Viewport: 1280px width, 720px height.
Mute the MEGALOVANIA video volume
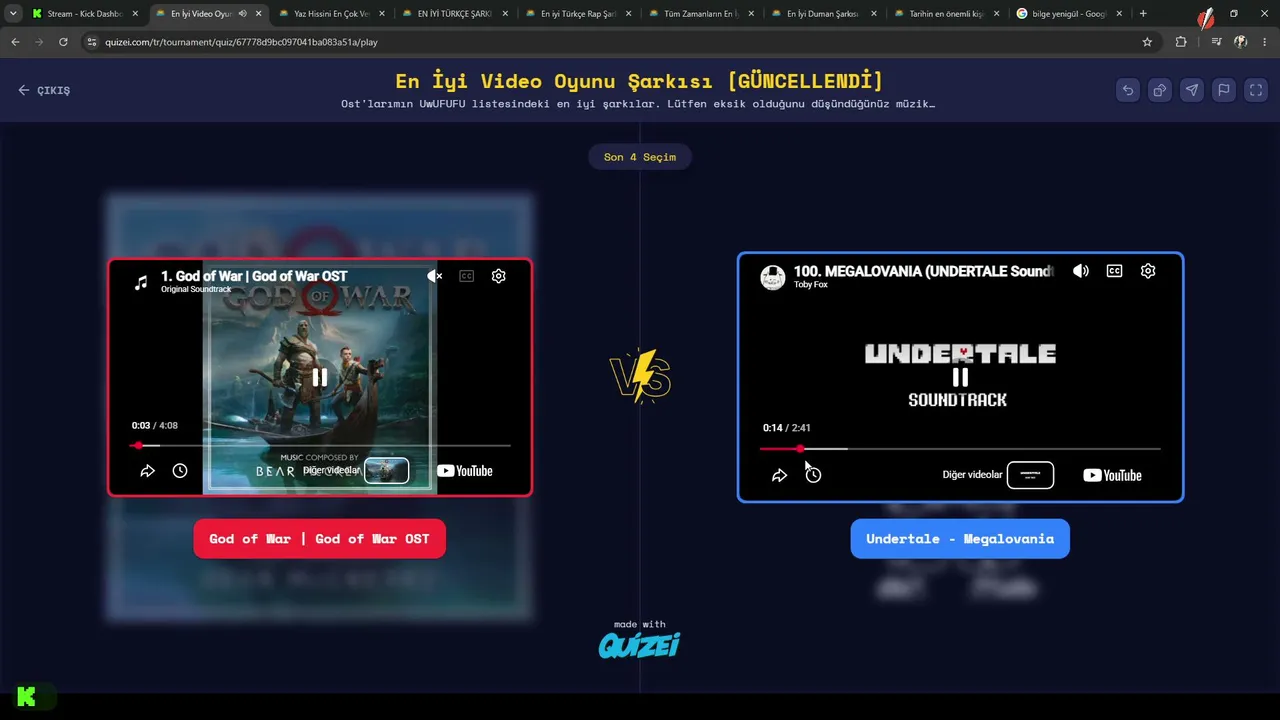point(1081,271)
